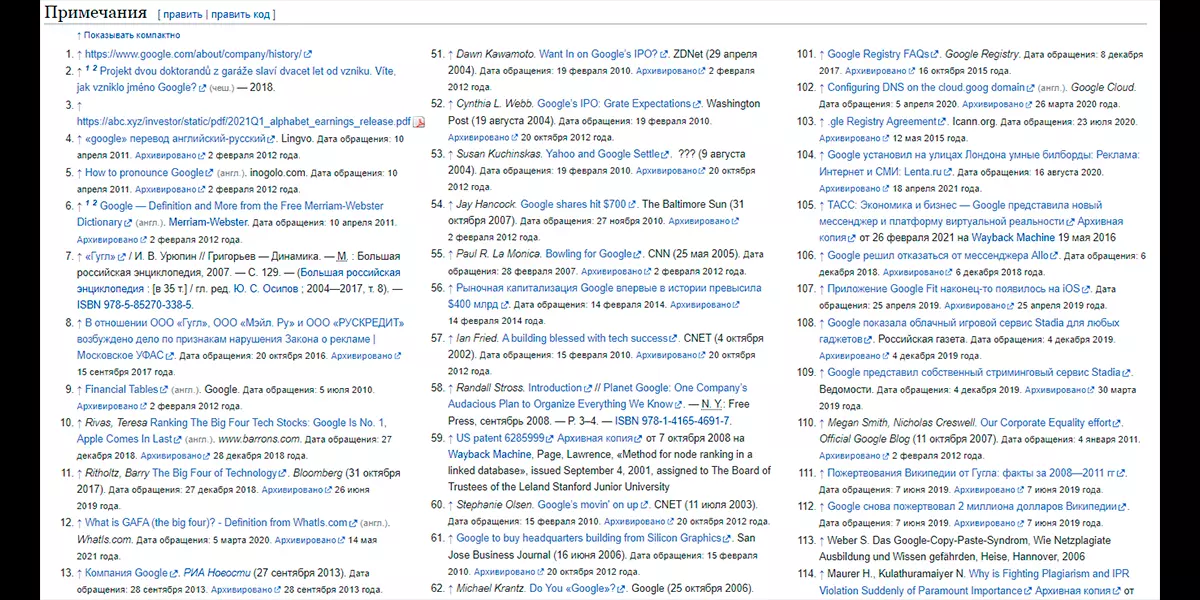Screen dimensions: 1200x600
Task: Click 'править' next to the Примечания heading
Action: (182, 15)
